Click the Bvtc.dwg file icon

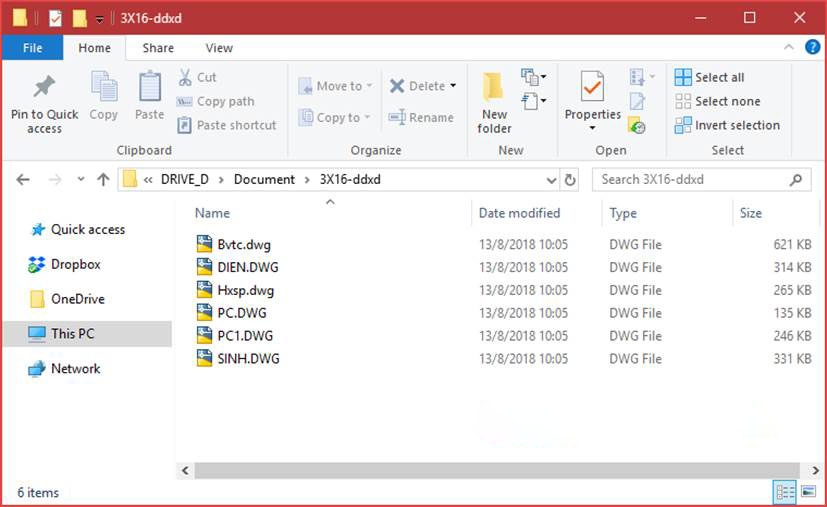coord(205,244)
